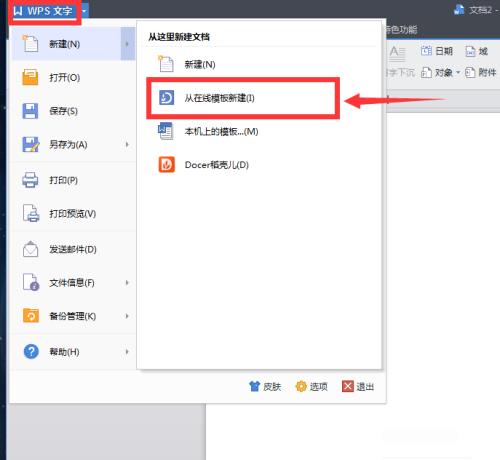Select 新建(N) label in the left menu

(x=65, y=44)
